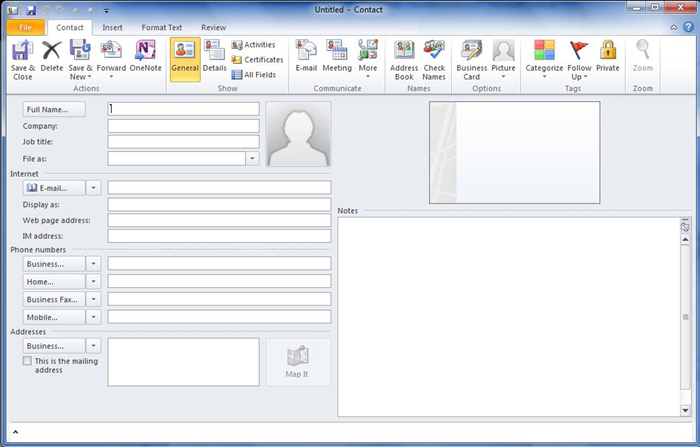Switch to the Review tab

click(213, 28)
